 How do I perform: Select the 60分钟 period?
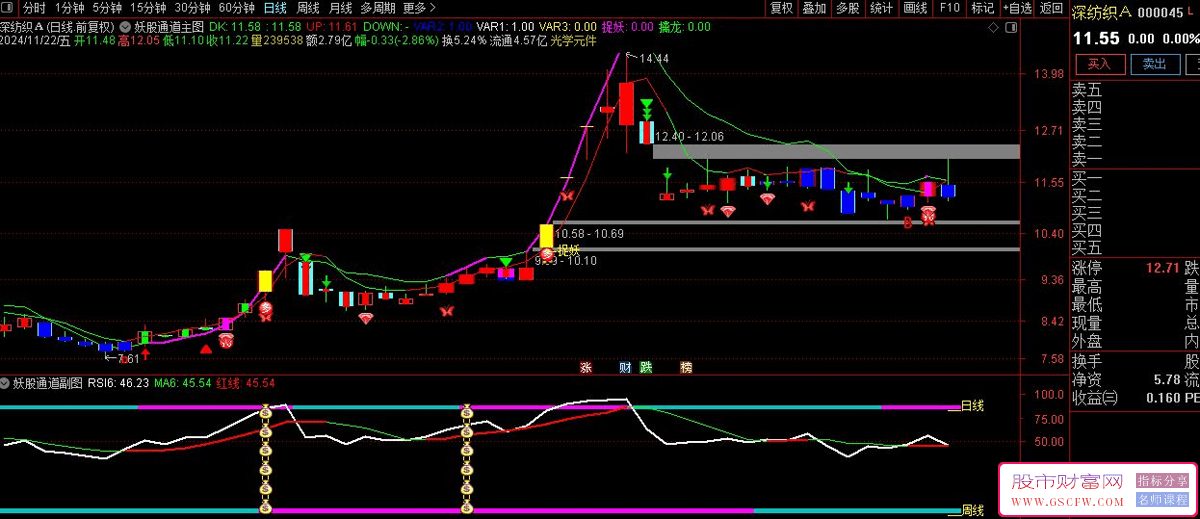(236, 8)
